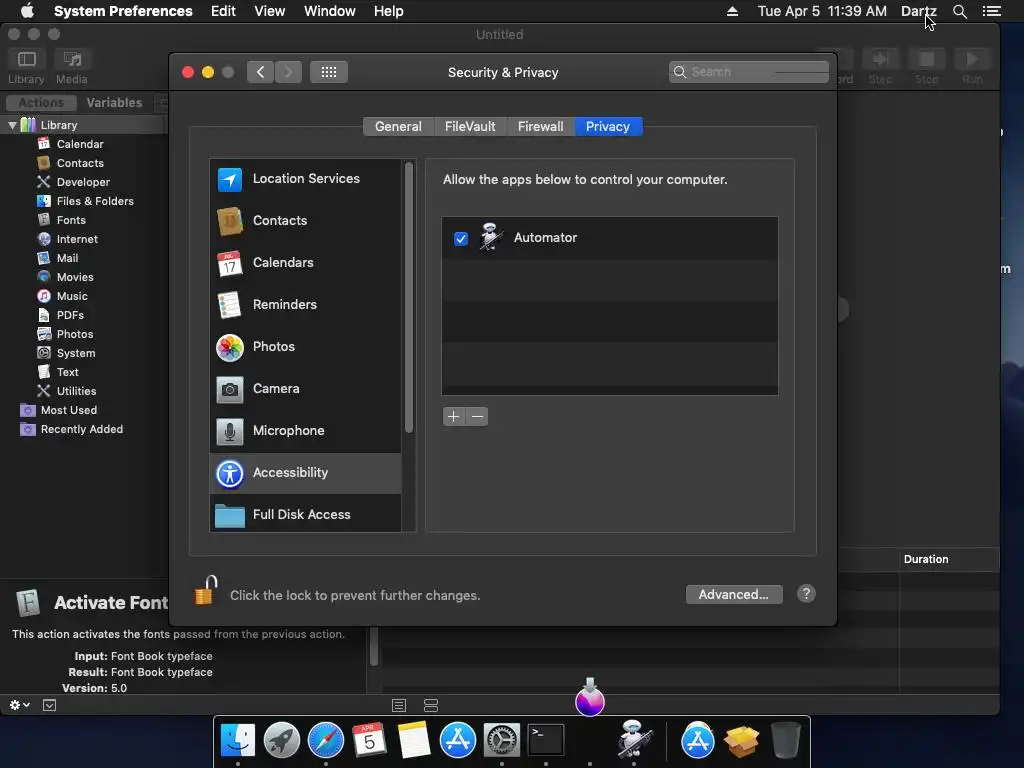Click the lock to prevent changes
The height and width of the screenshot is (768, 1024).
pyautogui.click(x=205, y=590)
